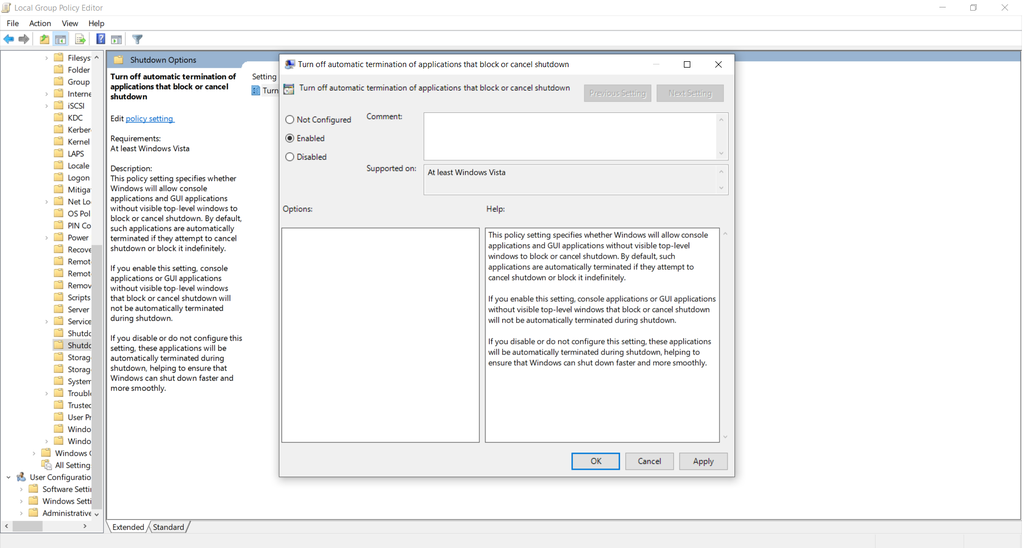Open the Action menu
Image resolution: width=1024 pixels, height=548 pixels.
coord(40,23)
